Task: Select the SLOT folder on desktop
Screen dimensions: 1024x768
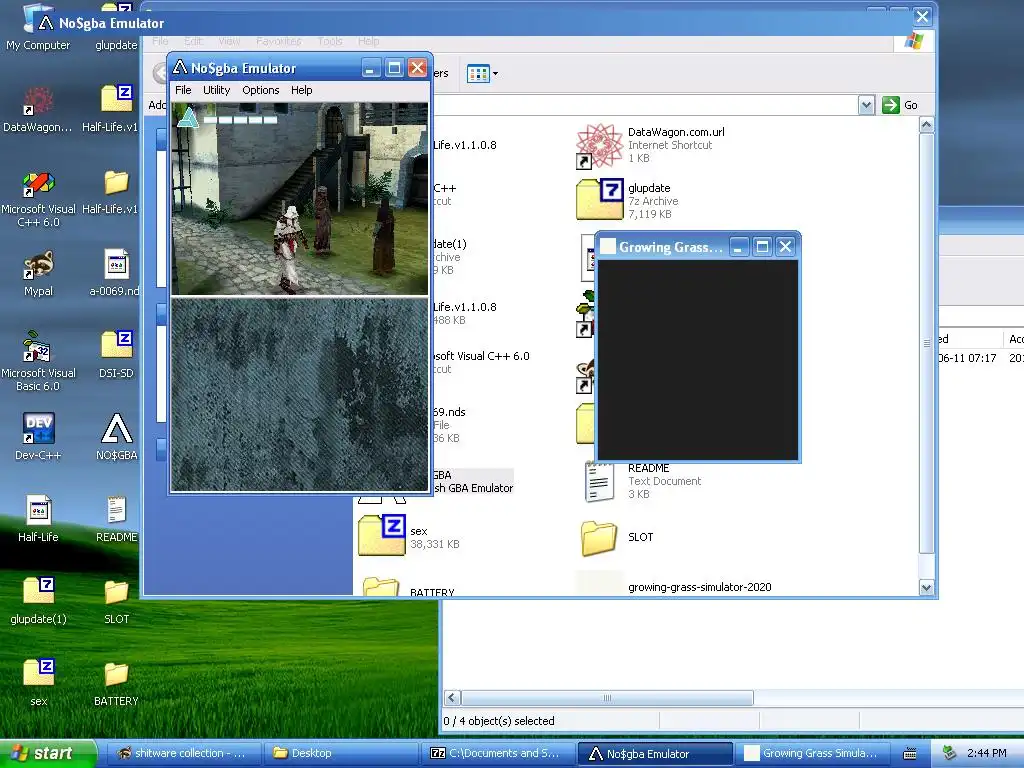Action: coord(116,601)
